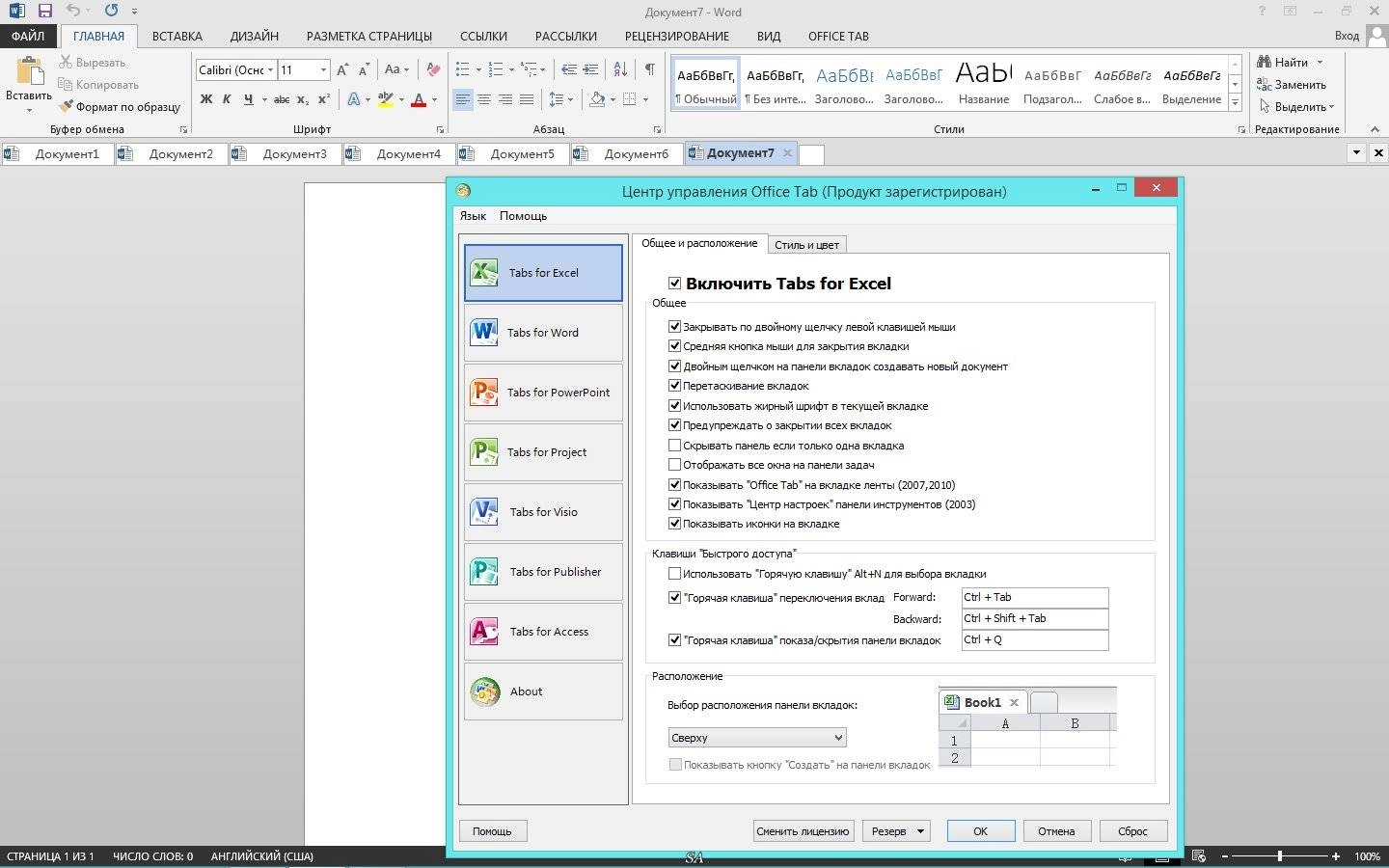
Task: Open the font name Calibri dropdown
Action: point(271,69)
